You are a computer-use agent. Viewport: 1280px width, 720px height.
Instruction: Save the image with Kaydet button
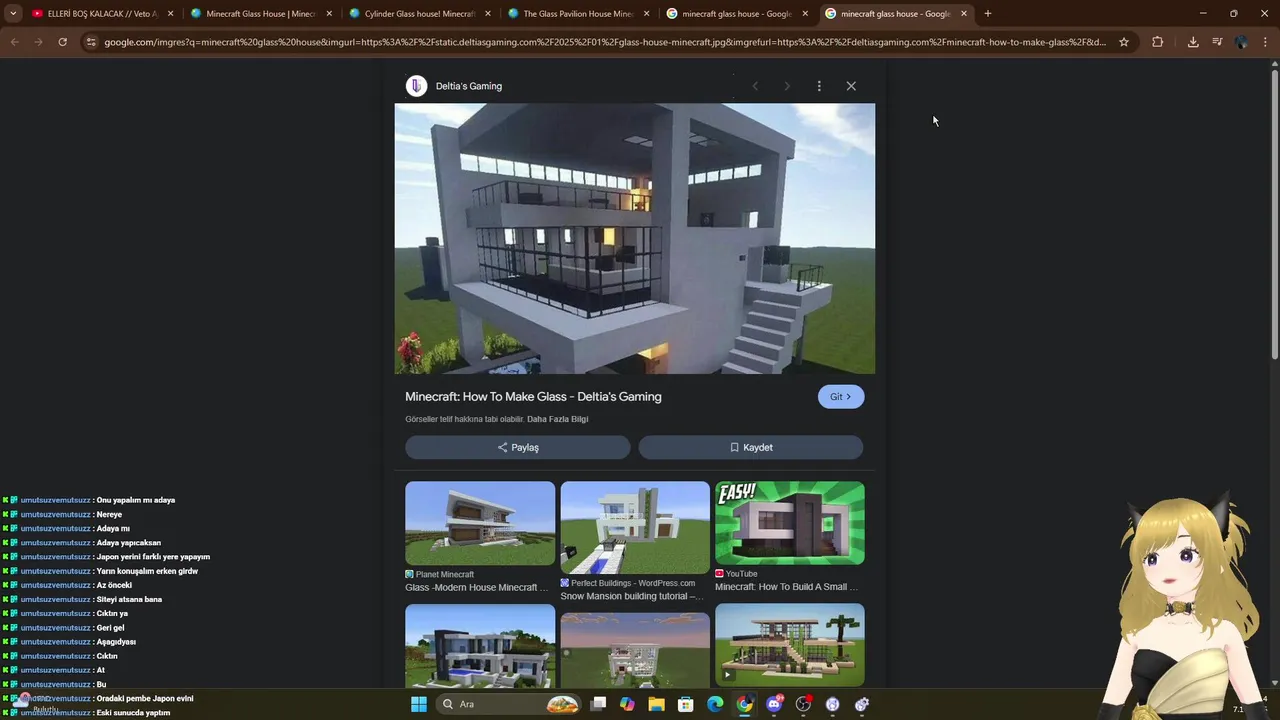[x=751, y=447]
